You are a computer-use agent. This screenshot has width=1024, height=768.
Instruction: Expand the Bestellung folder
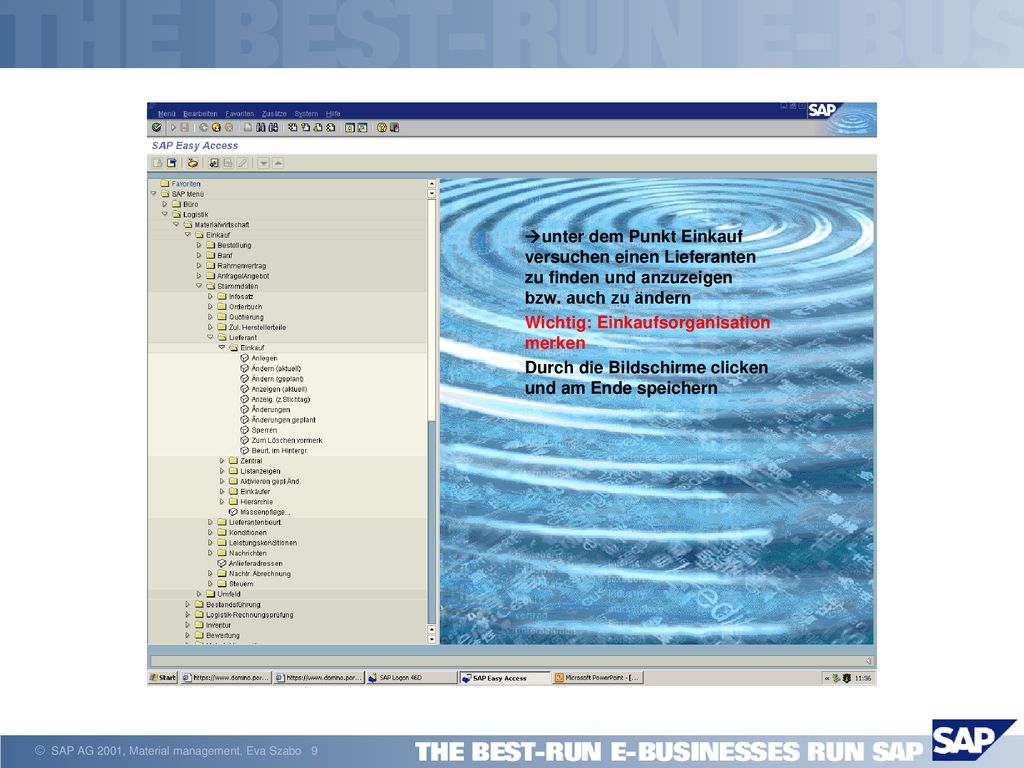coord(199,245)
